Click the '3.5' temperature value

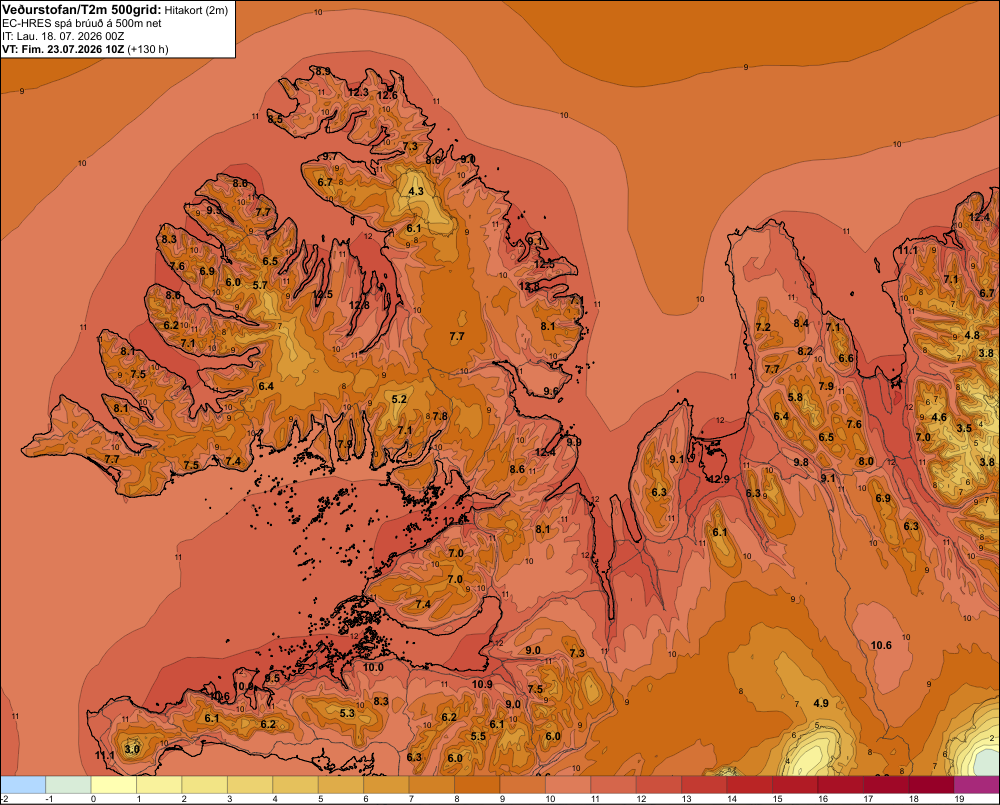964,428
